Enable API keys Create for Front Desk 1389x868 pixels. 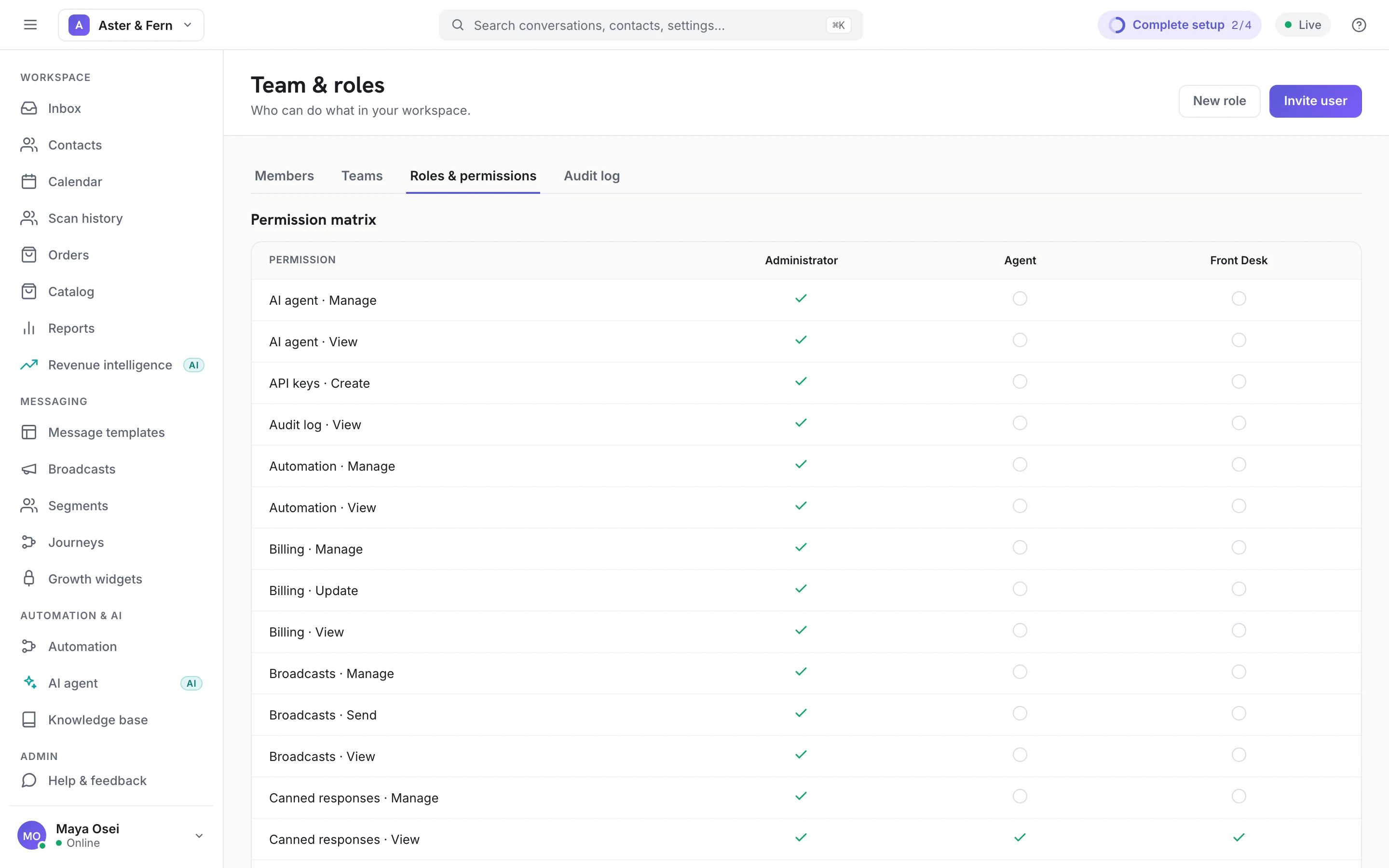coord(1239,382)
